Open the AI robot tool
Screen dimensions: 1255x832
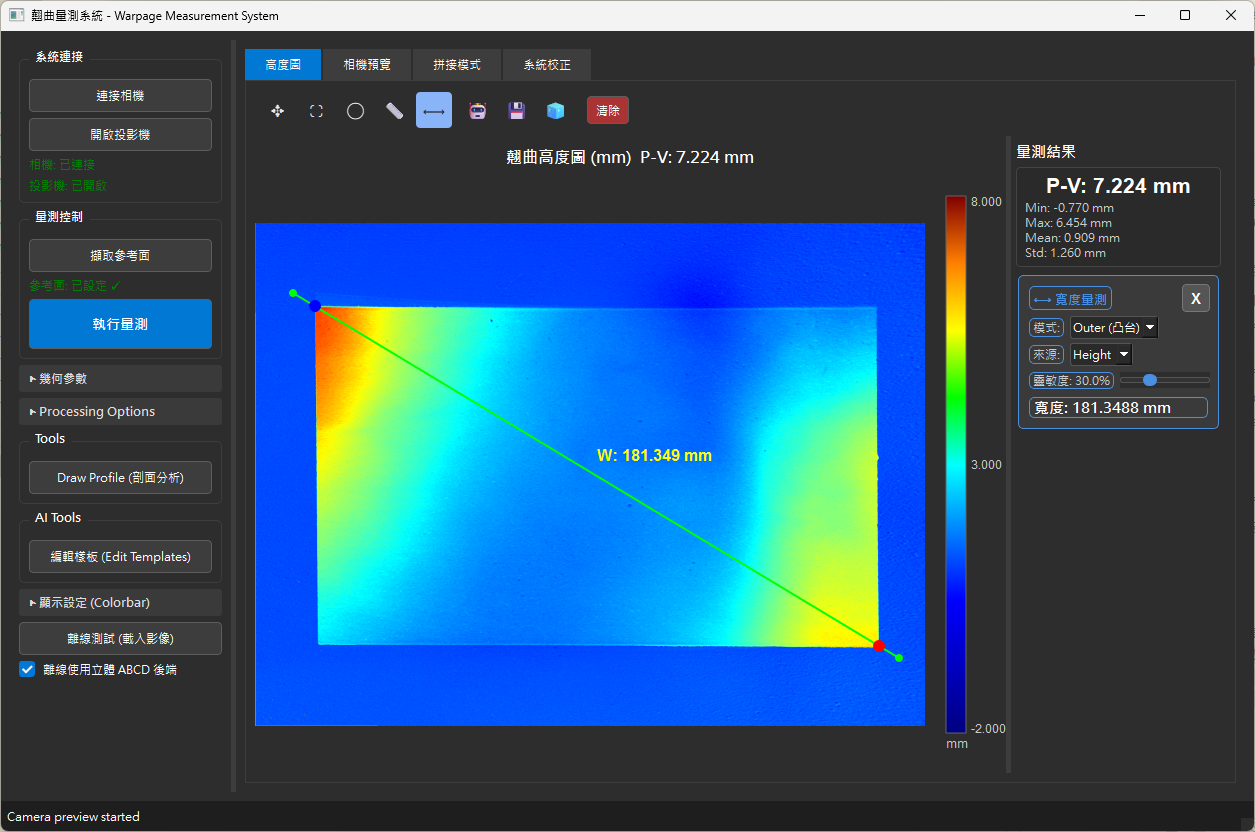coord(478,111)
